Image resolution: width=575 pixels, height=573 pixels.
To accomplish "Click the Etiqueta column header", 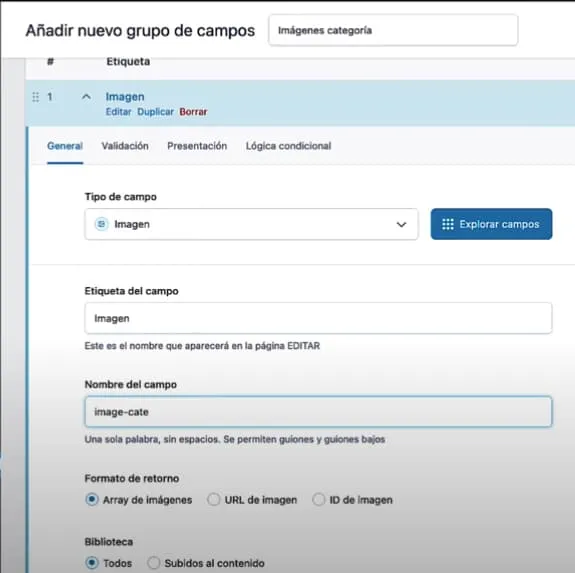I will click(x=128, y=62).
